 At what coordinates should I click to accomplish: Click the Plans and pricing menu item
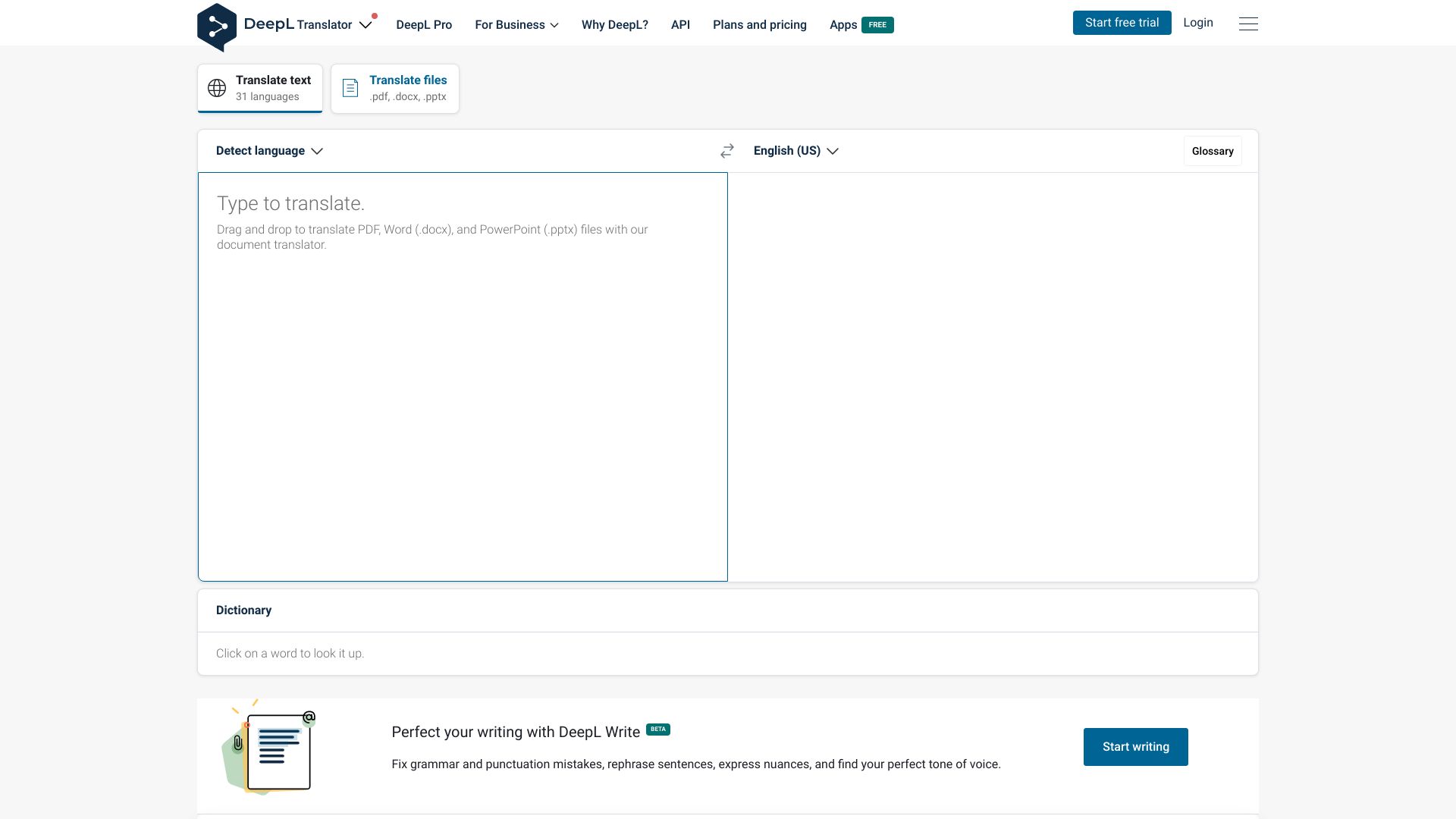pos(760,24)
